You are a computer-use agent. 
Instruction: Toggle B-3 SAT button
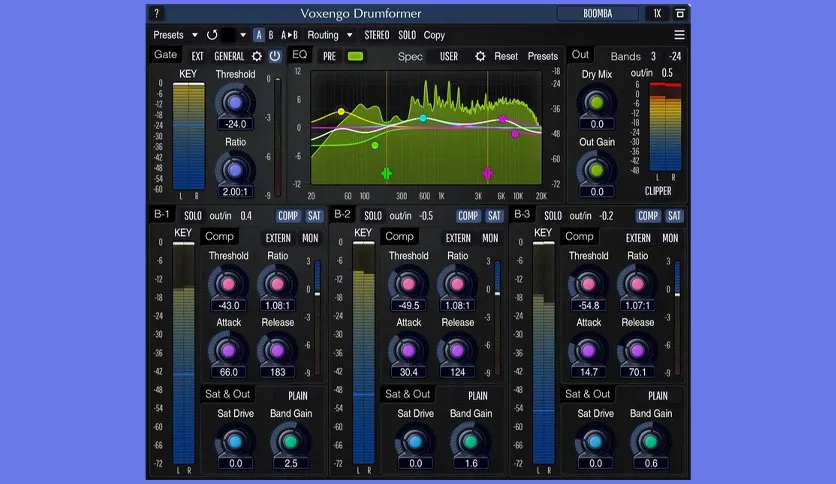[674, 216]
